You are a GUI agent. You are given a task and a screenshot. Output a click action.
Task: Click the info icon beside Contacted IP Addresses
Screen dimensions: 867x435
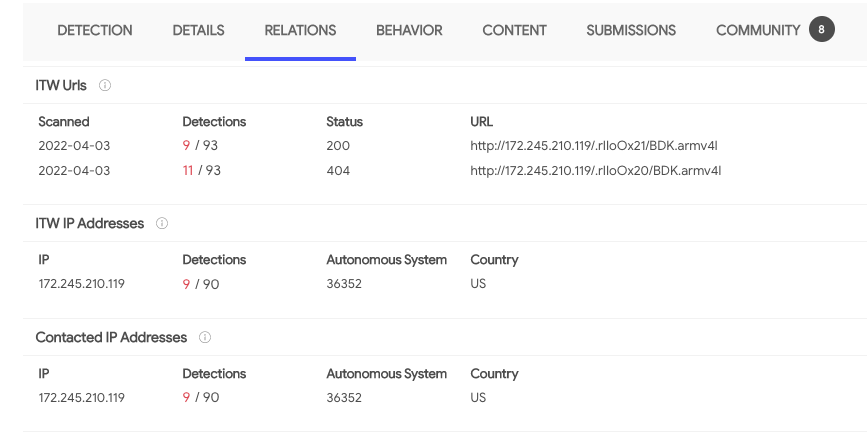click(205, 338)
